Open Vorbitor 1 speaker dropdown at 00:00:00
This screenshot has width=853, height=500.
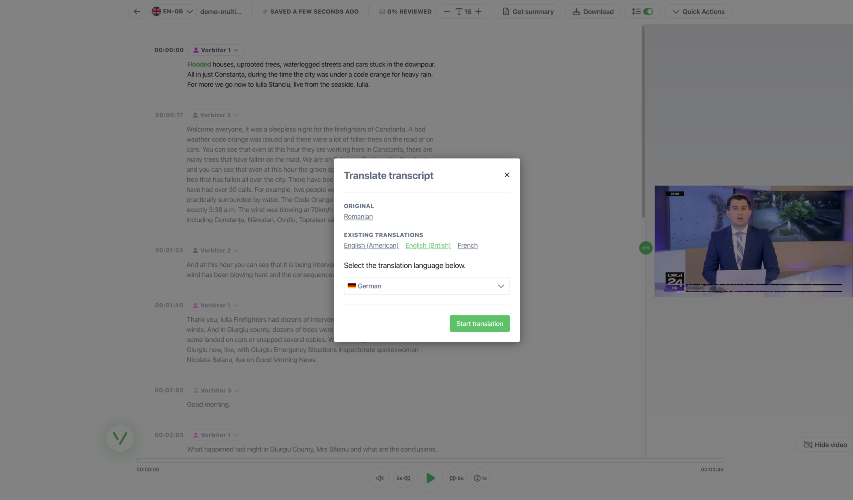(x=216, y=50)
